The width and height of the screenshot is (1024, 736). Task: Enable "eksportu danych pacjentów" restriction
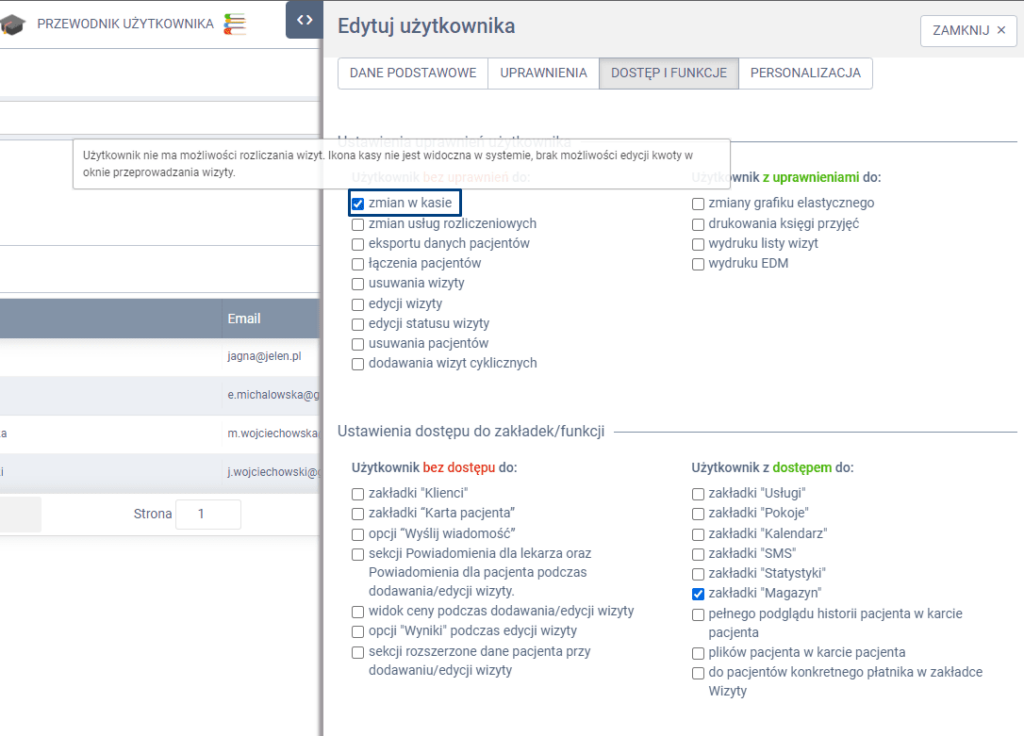click(x=358, y=244)
